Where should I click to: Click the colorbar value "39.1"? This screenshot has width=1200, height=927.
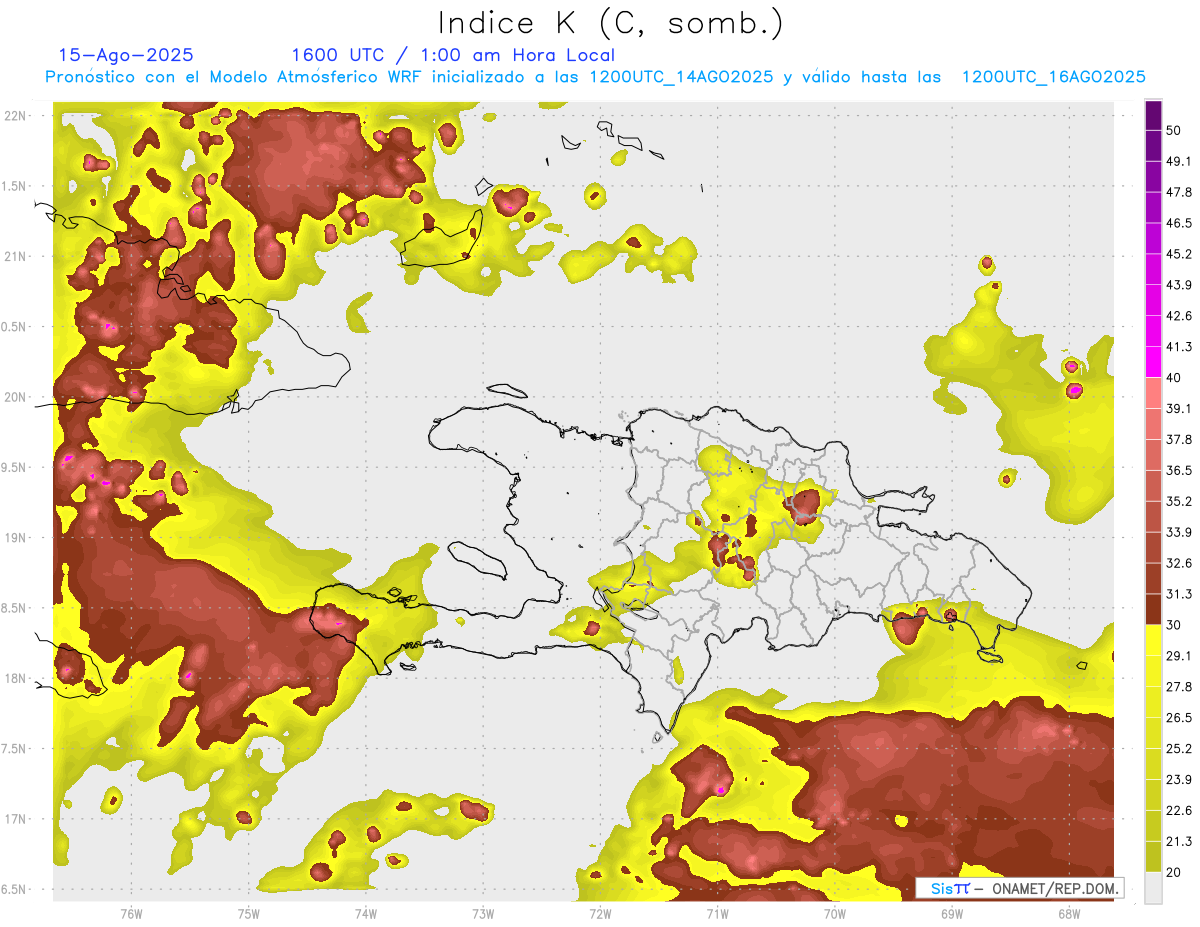tap(1178, 409)
